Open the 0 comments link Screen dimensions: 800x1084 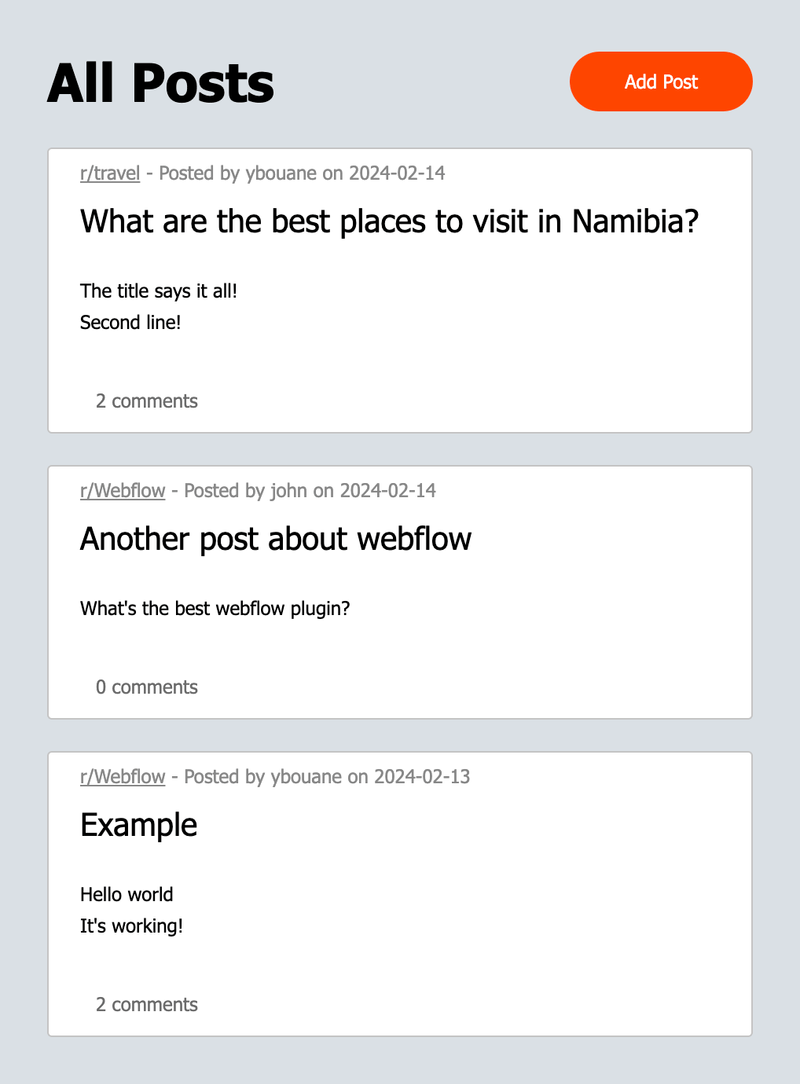point(147,687)
